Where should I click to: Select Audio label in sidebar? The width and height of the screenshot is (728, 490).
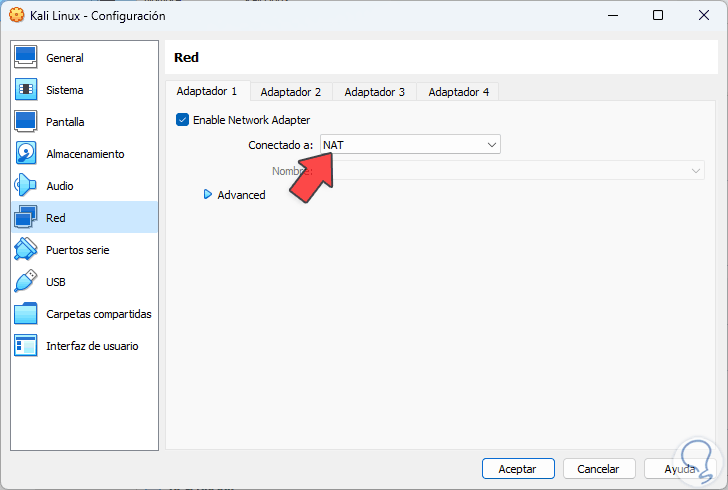point(60,186)
